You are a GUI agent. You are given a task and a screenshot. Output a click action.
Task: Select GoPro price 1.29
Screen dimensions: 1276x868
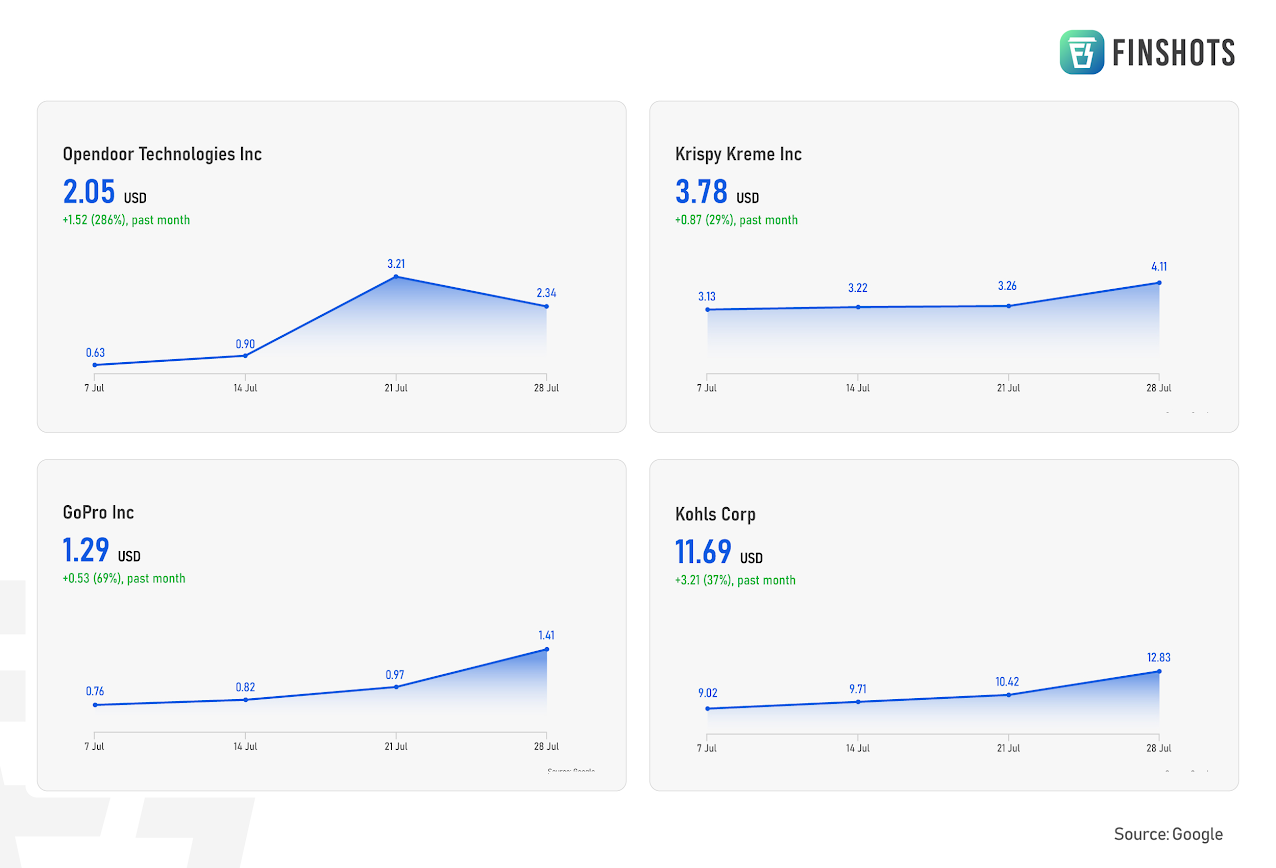click(86, 551)
